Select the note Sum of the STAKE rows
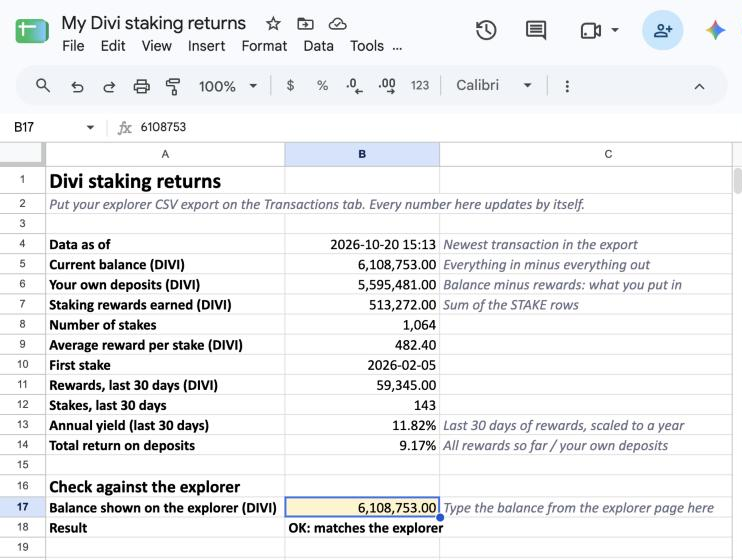 point(585,304)
